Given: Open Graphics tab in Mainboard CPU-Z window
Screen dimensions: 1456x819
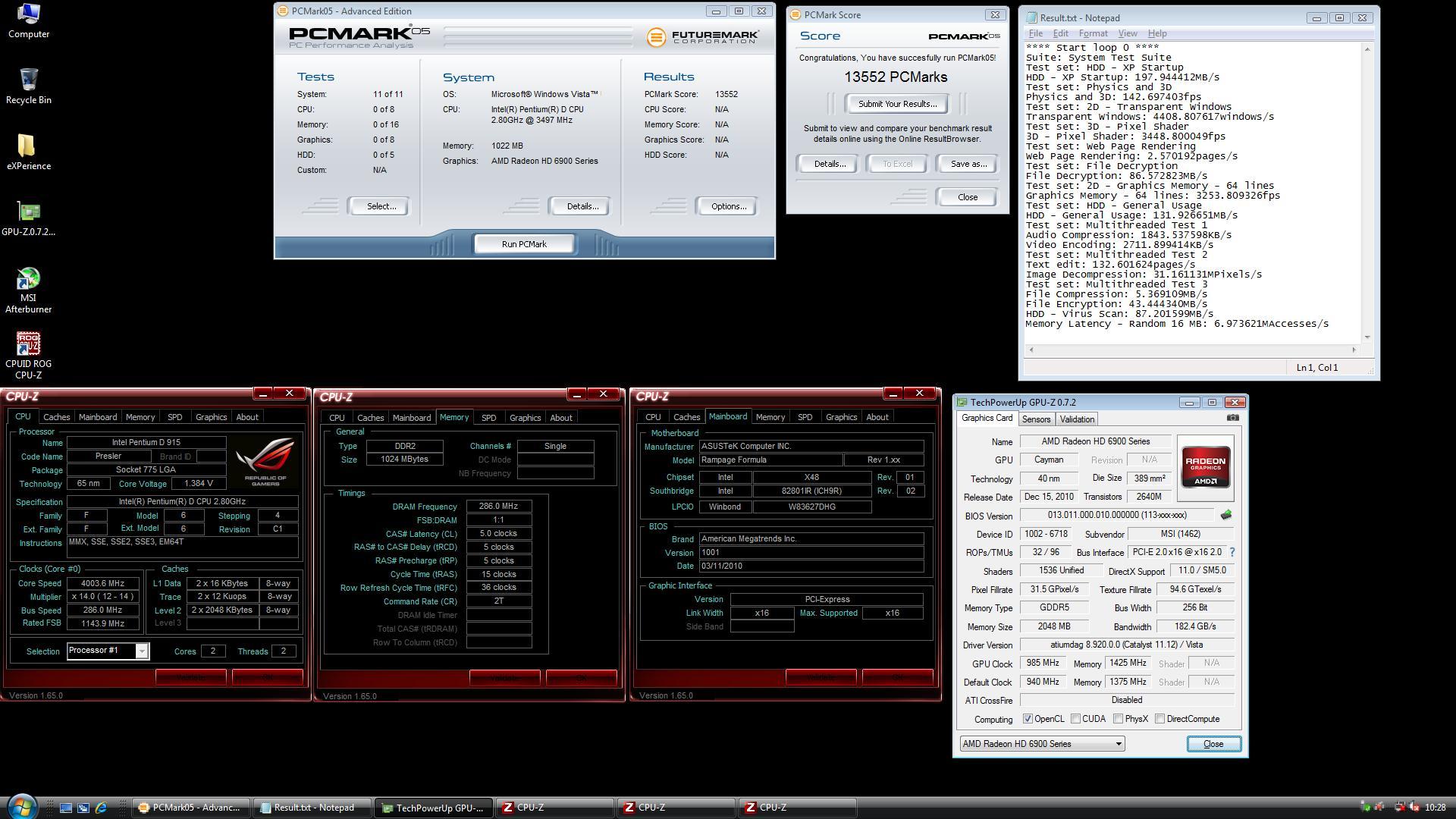Looking at the screenshot, I should pyautogui.click(x=841, y=417).
